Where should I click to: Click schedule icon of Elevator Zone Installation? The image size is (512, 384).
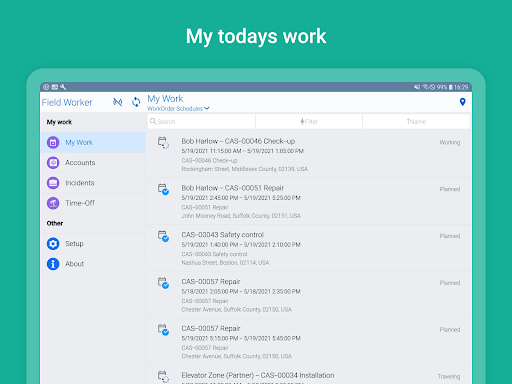tap(163, 376)
